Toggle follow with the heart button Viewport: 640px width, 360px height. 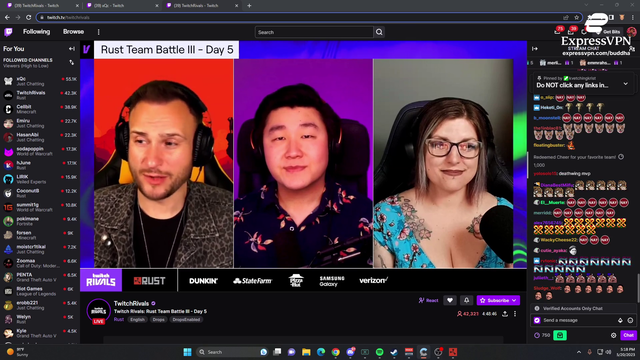[x=450, y=300]
